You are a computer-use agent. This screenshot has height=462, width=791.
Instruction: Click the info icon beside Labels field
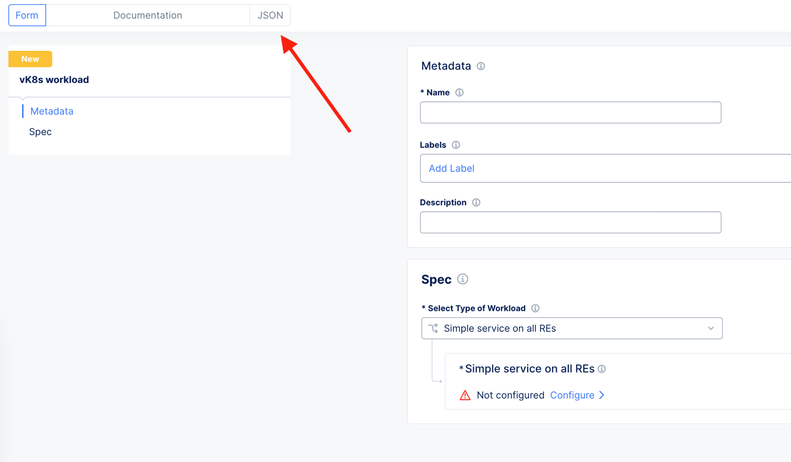coord(456,145)
